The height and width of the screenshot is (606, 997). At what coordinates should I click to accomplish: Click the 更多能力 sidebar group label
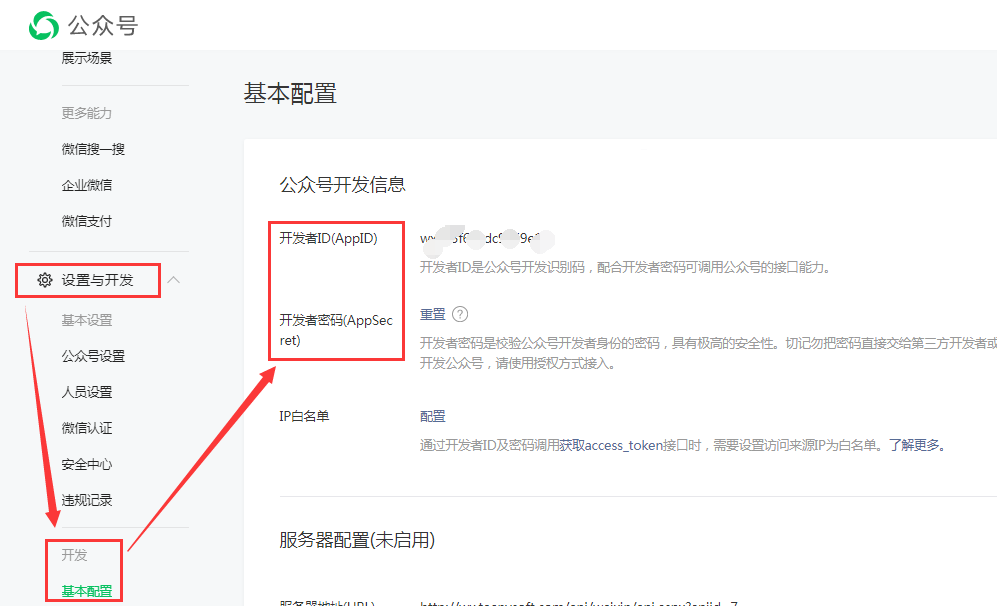click(x=86, y=113)
